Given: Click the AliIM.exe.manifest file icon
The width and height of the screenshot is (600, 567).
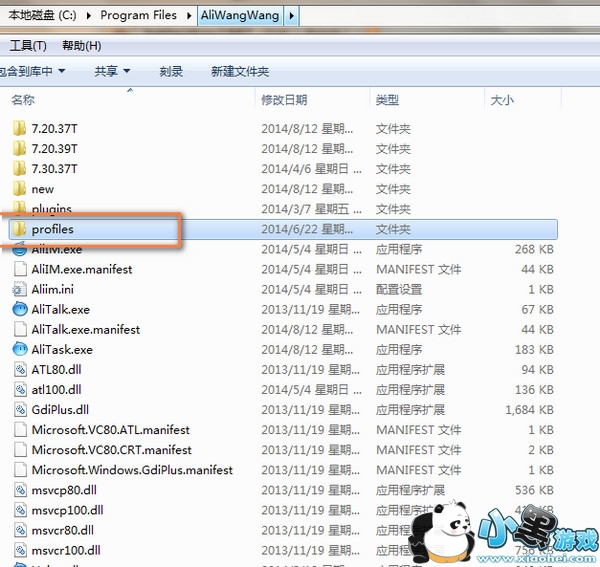Looking at the screenshot, I should (20, 269).
